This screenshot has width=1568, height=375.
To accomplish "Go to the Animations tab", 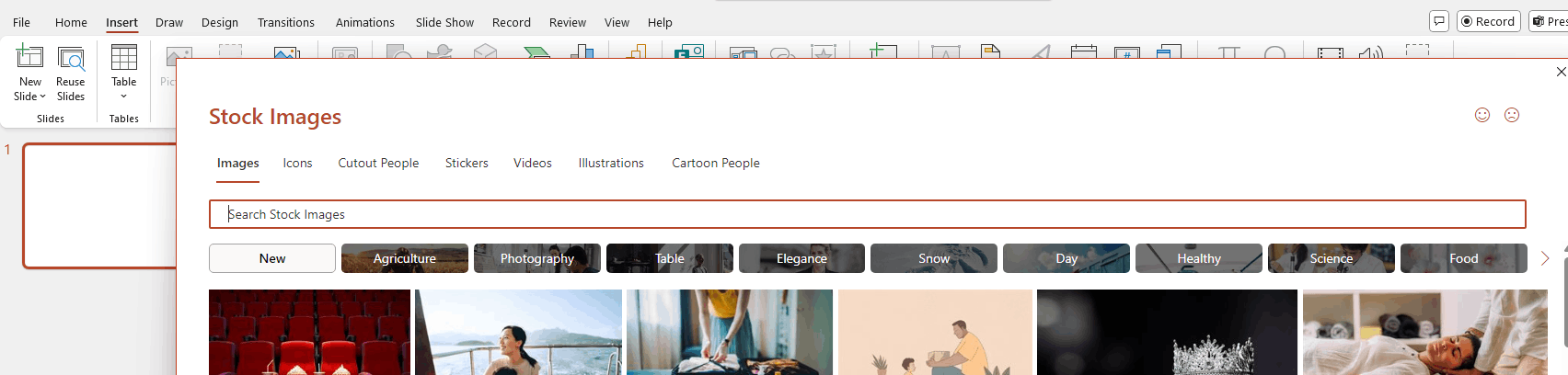I will [365, 22].
